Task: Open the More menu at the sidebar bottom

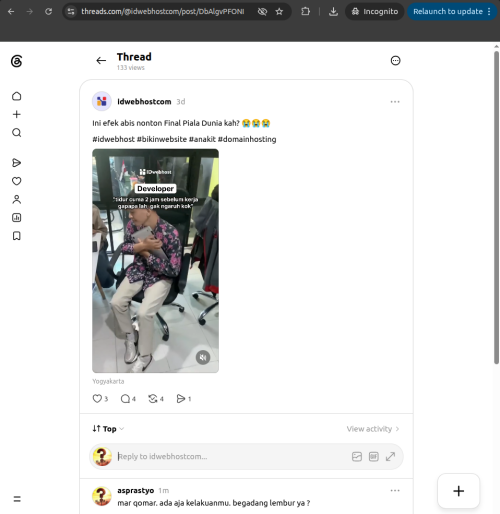Action: pos(17,499)
